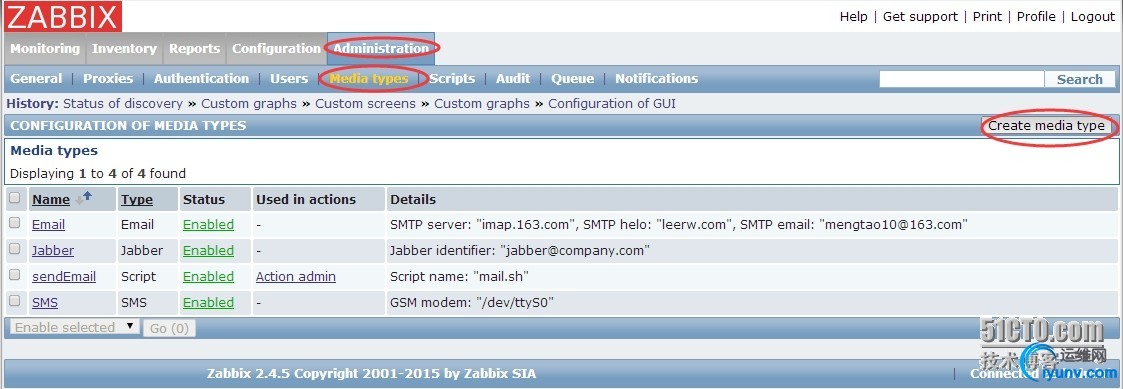
Task: Sort the table by the Type column
Action: pyautogui.click(x=137, y=199)
